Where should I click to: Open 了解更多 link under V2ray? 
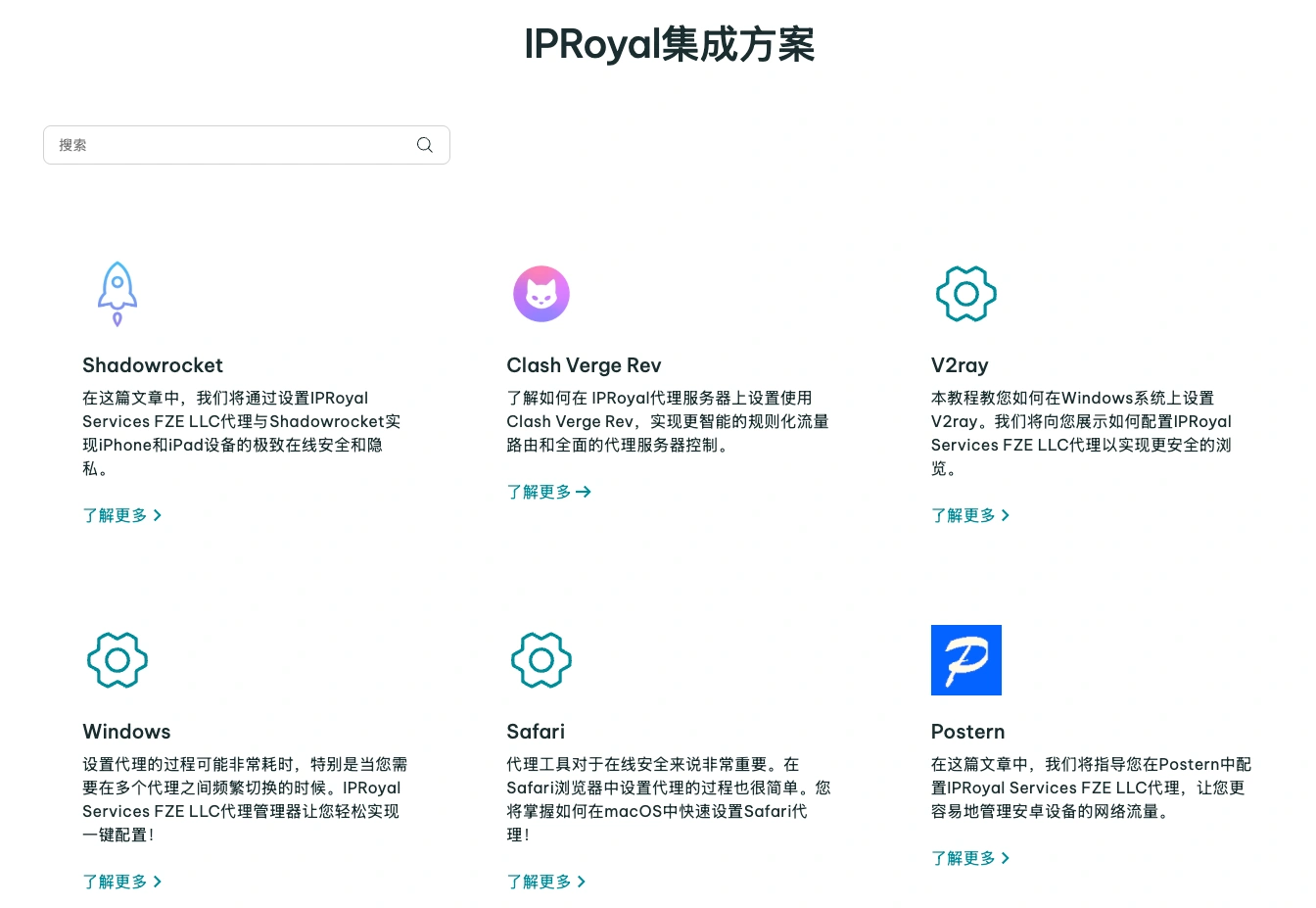pos(970,515)
